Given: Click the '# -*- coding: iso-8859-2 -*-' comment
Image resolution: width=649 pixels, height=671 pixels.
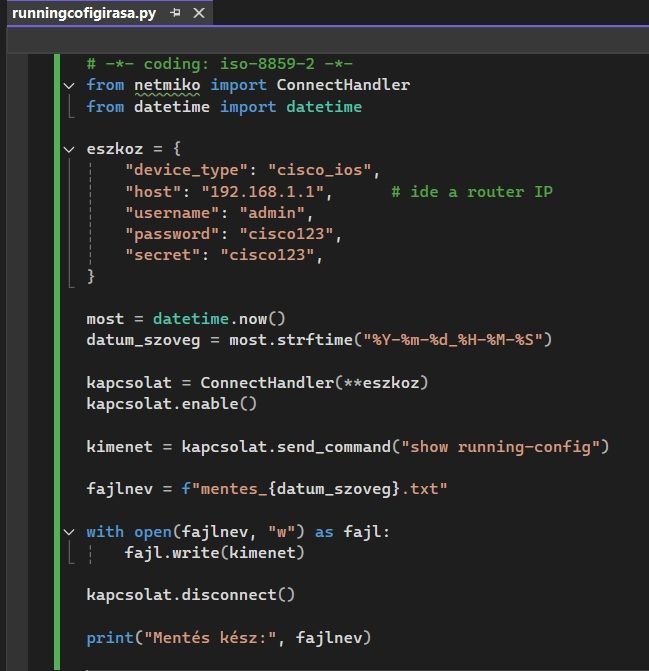Looking at the screenshot, I should (219, 64).
